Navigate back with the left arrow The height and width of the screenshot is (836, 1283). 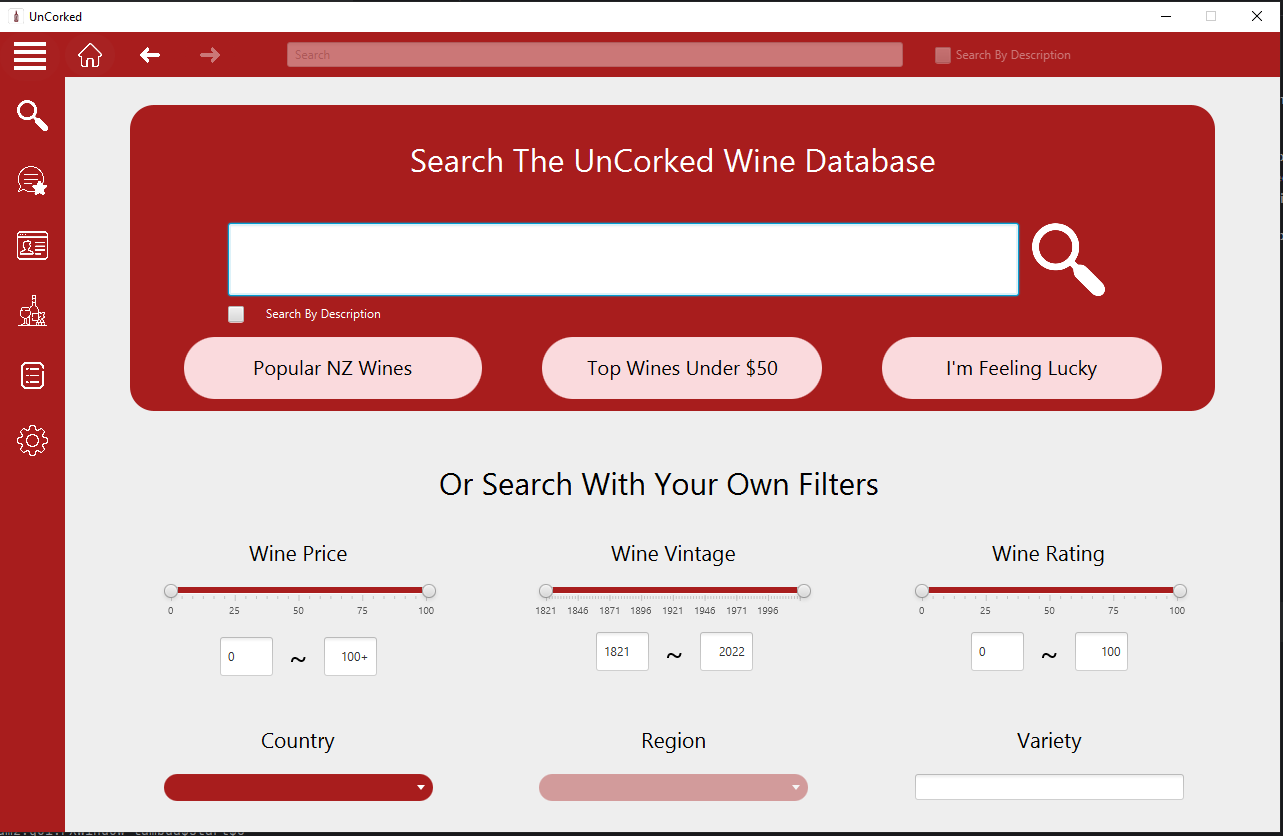[x=150, y=55]
